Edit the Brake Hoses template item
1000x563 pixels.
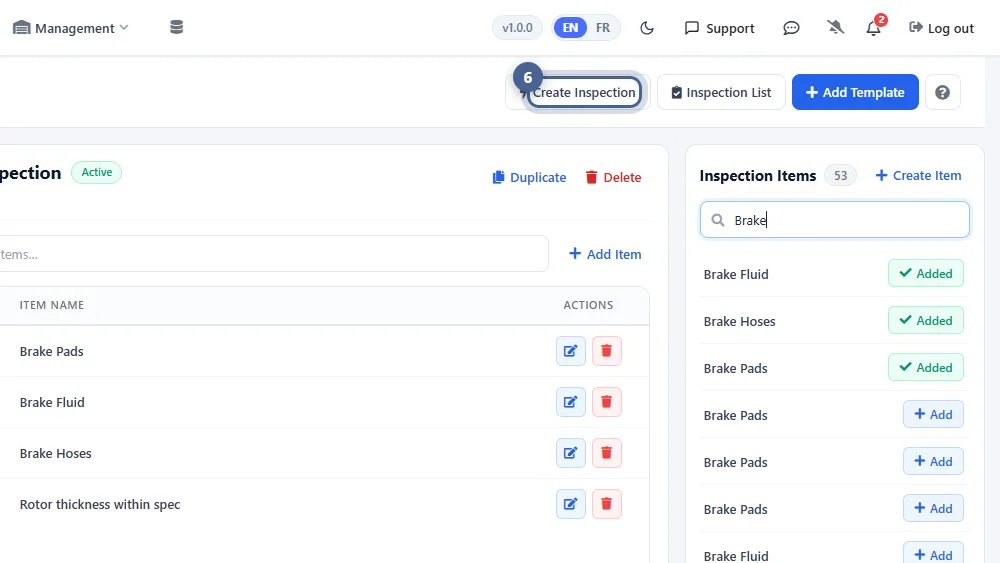[571, 453]
